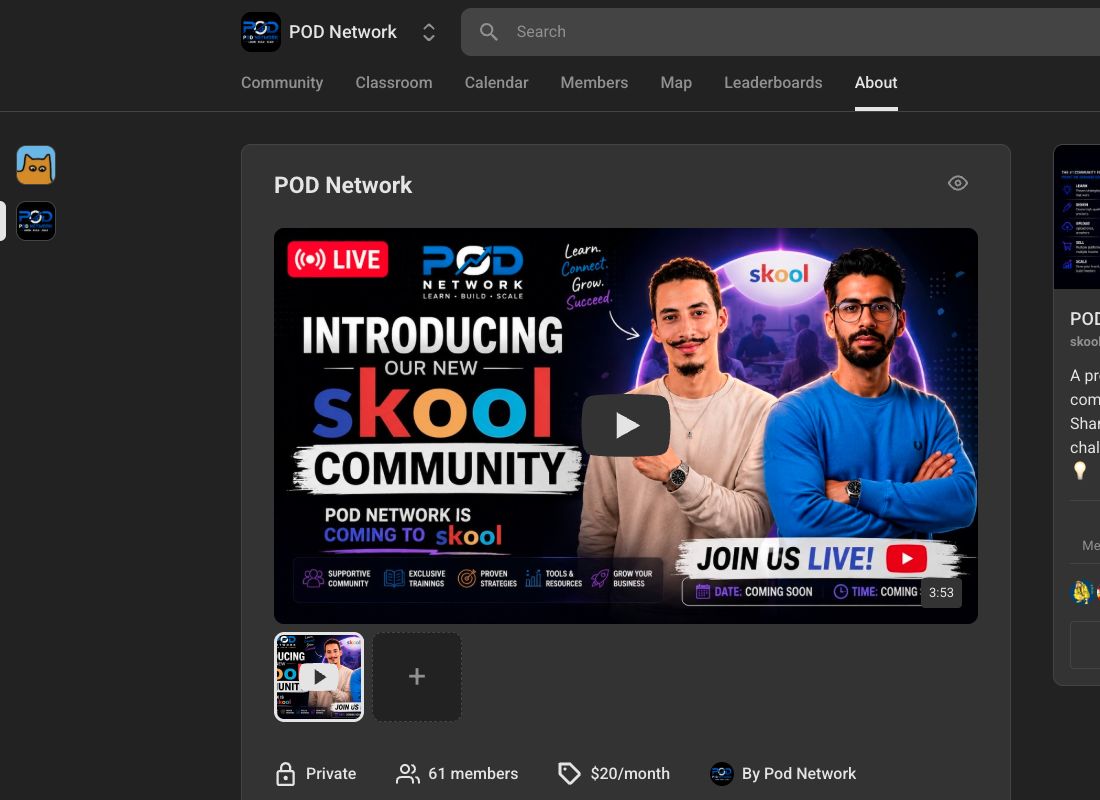Open the POD Network group in sidebar
The image size is (1100, 800).
[36, 221]
